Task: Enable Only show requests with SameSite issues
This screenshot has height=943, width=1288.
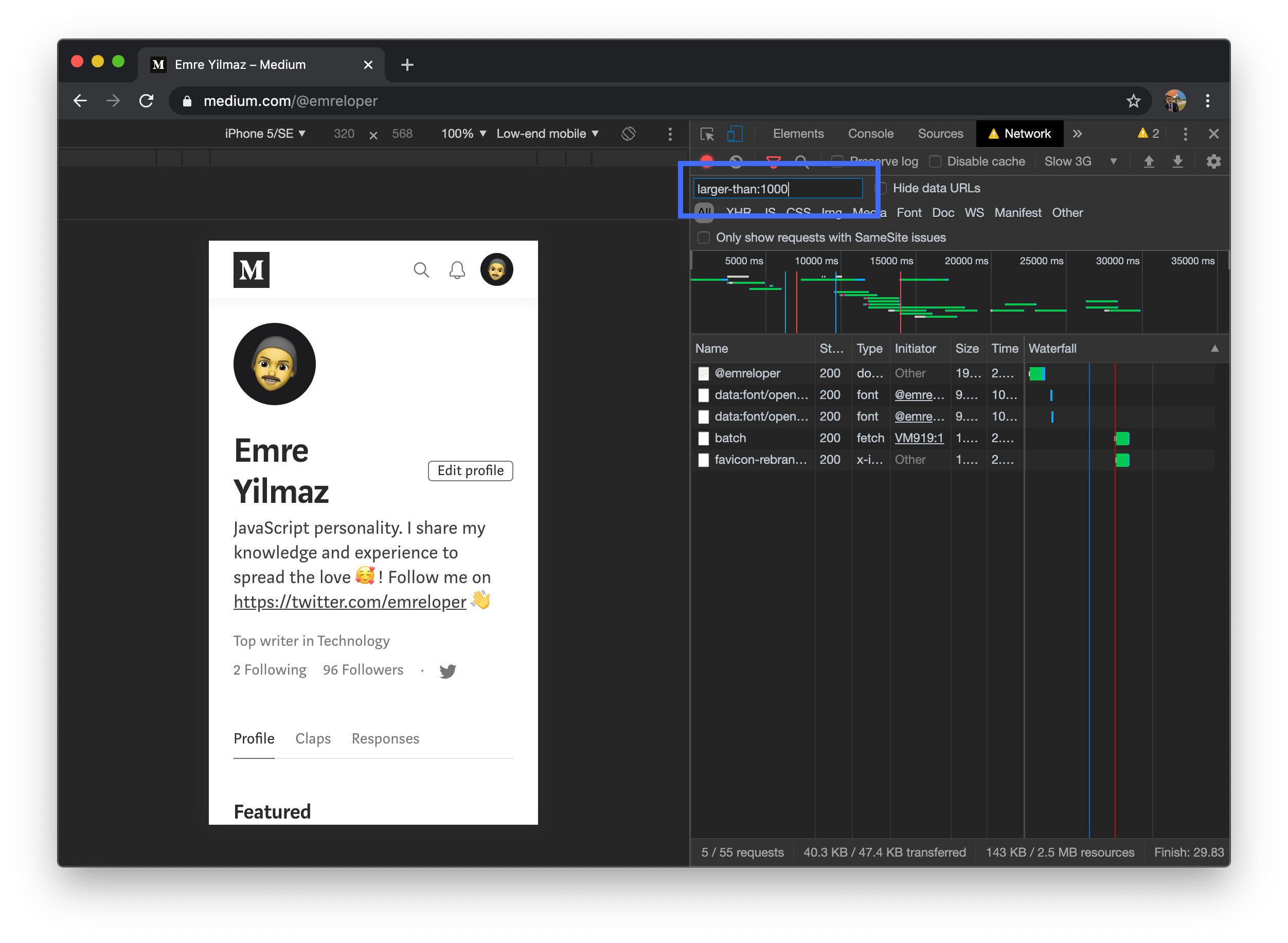Action: tap(703, 238)
